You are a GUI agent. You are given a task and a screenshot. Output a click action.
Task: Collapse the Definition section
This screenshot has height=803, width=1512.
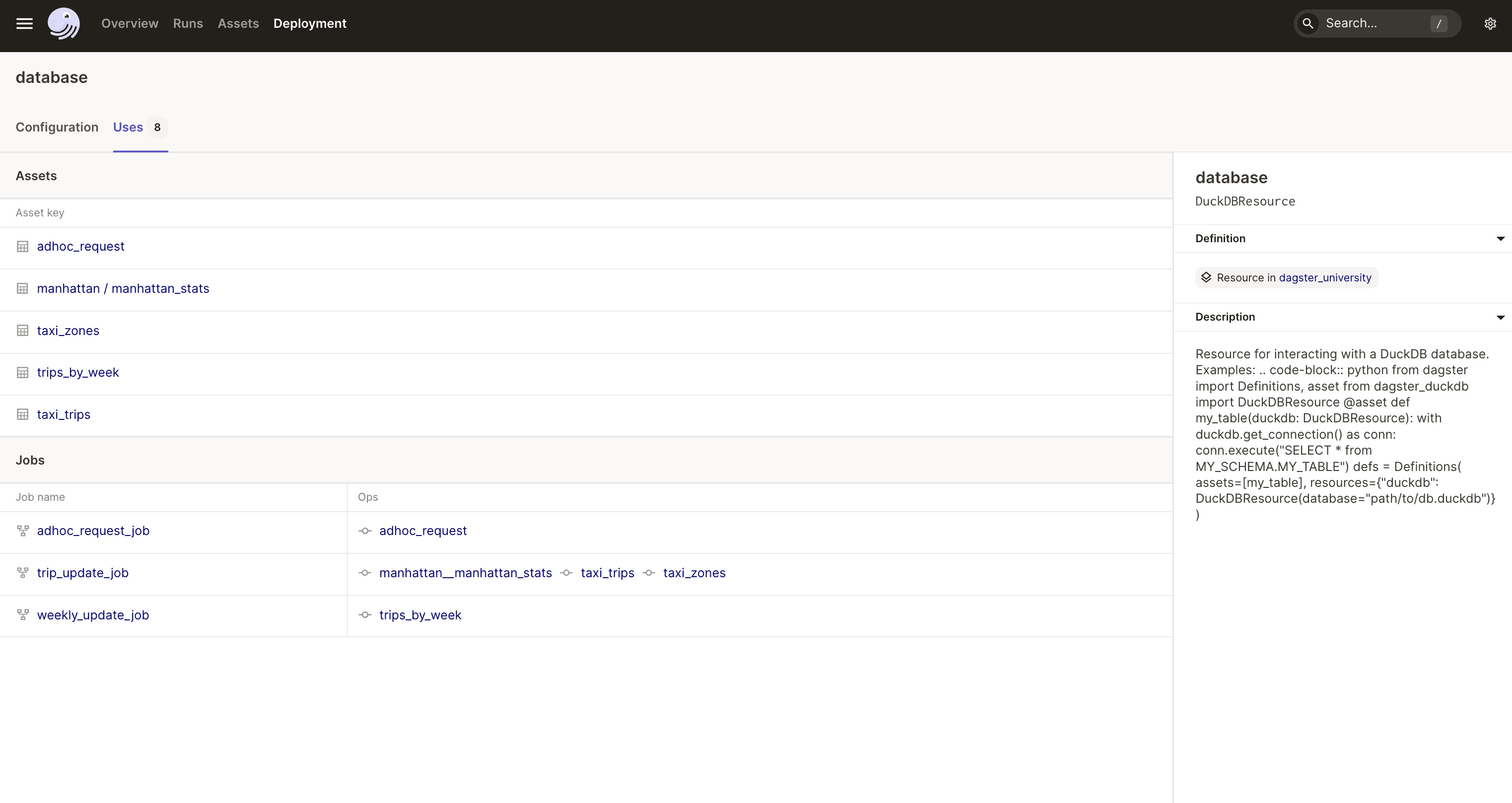tap(1500, 238)
